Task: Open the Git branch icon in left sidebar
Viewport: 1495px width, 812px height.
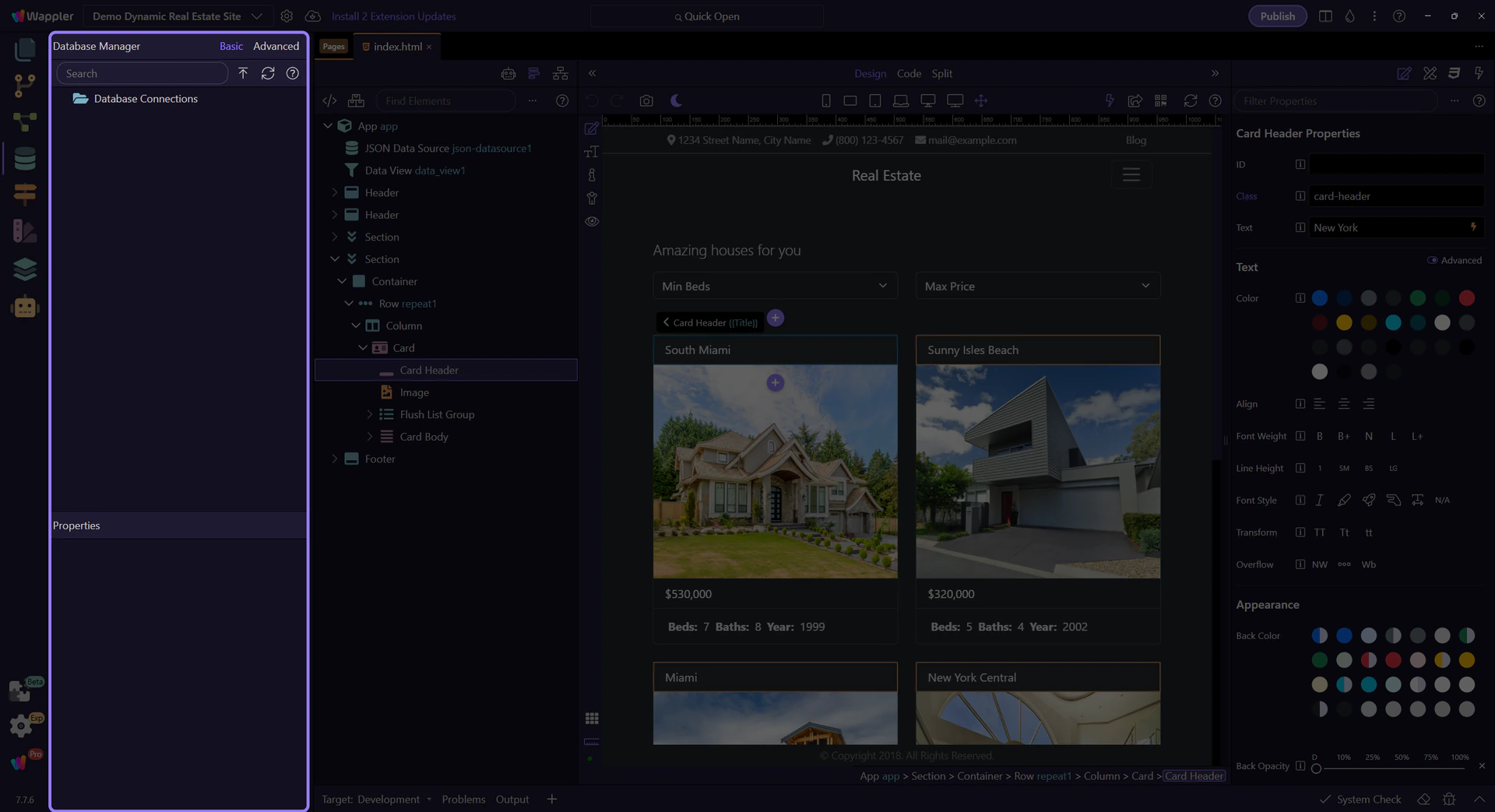Action: (25, 85)
